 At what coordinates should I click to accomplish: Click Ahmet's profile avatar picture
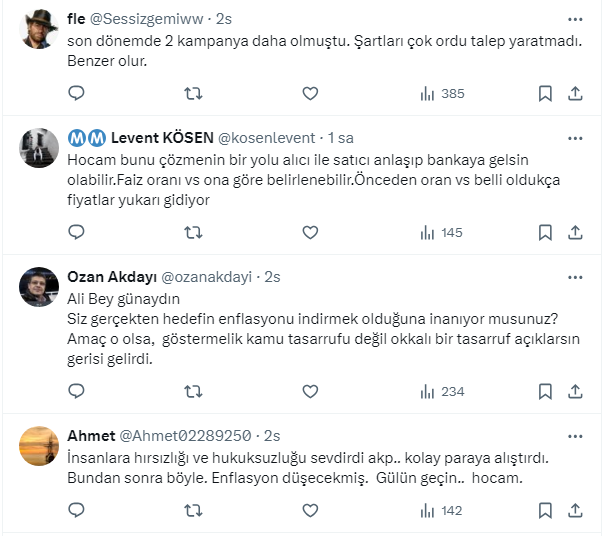tap(41, 447)
